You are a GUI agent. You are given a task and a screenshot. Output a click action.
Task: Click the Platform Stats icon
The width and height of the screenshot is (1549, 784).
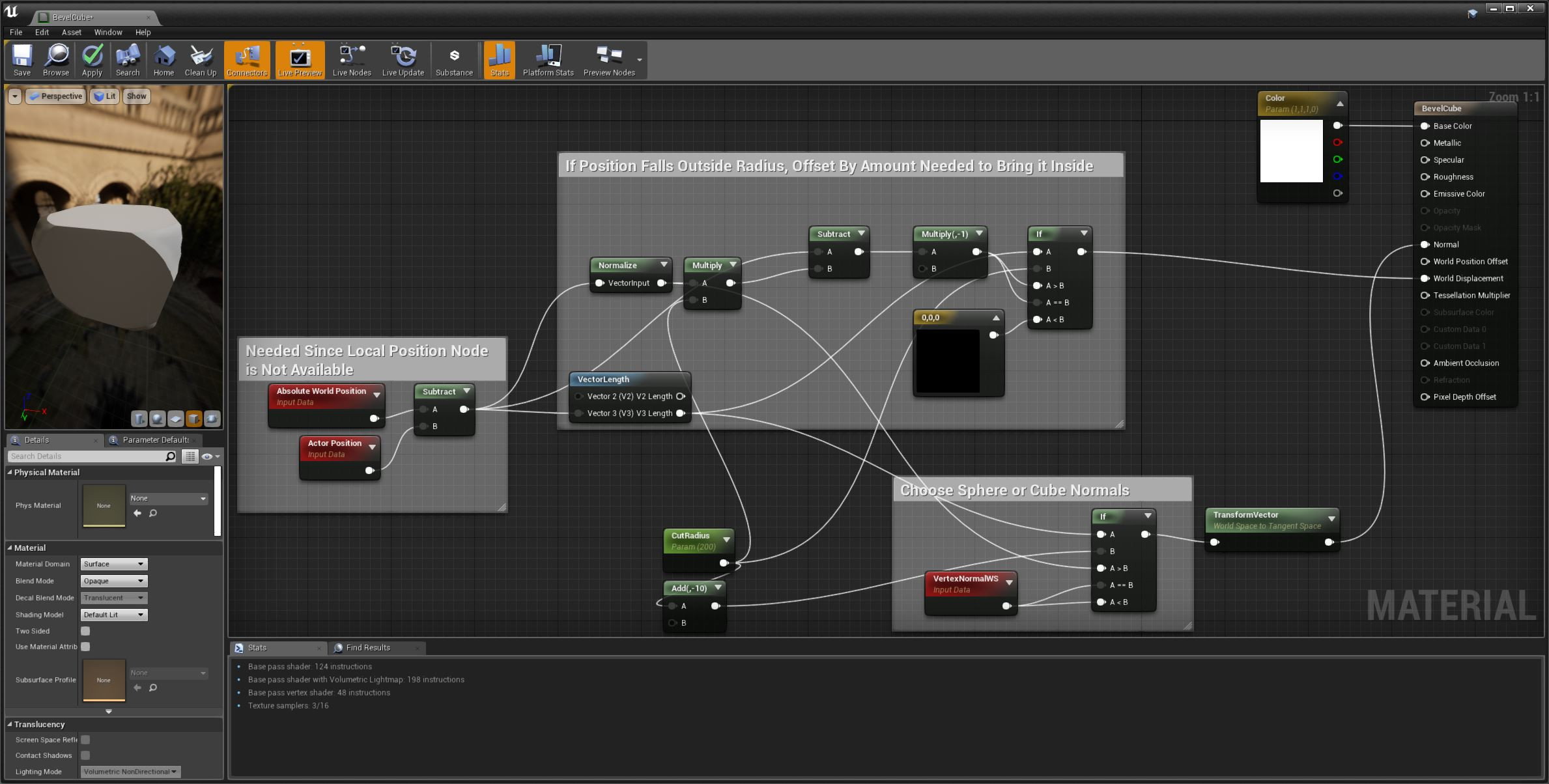pos(548,59)
